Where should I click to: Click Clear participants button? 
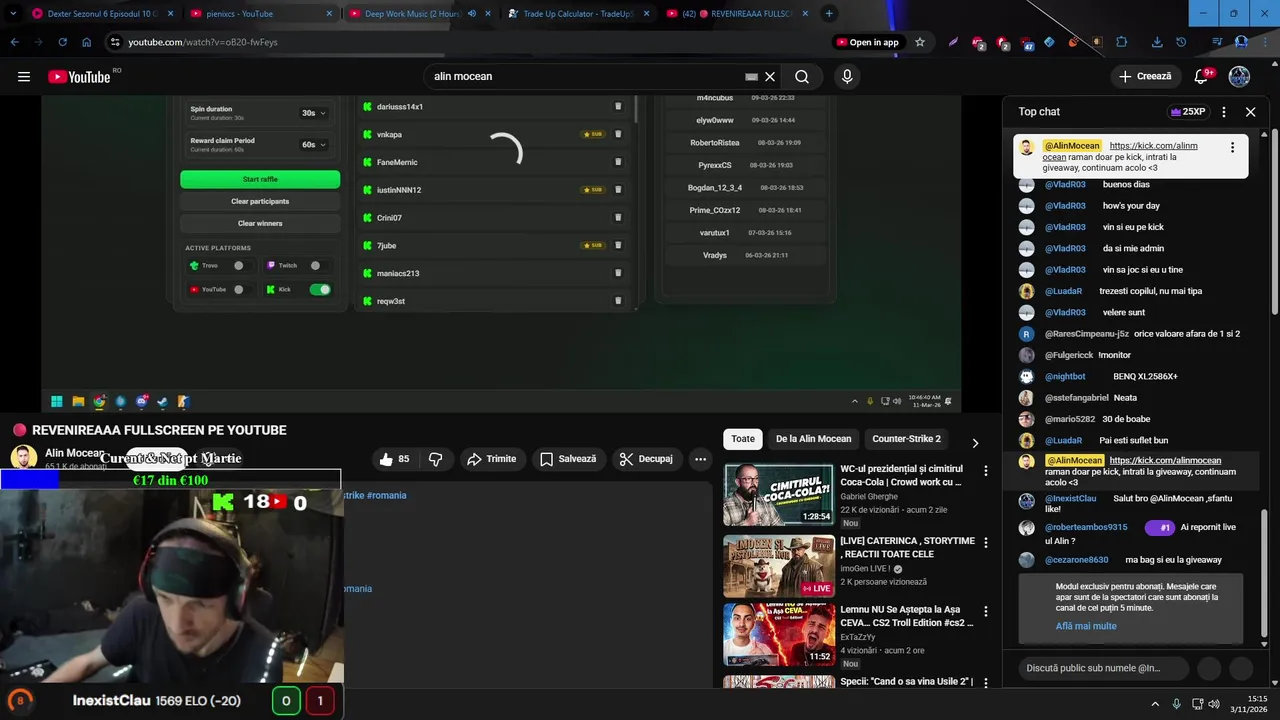(260, 201)
